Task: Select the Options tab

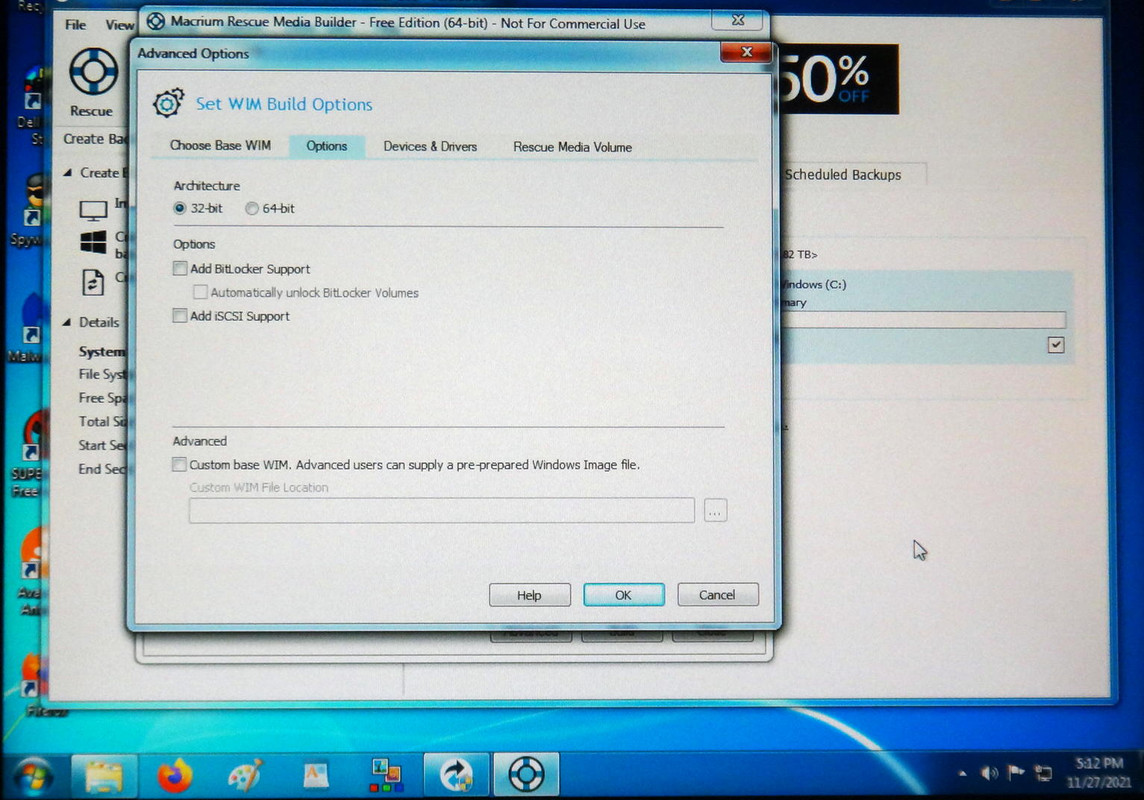Action: point(326,146)
